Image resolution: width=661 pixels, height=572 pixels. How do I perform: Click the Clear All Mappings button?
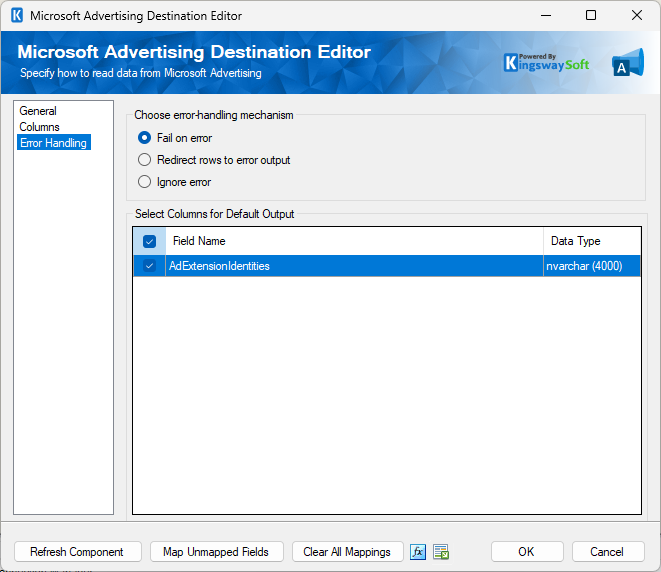(x=347, y=552)
